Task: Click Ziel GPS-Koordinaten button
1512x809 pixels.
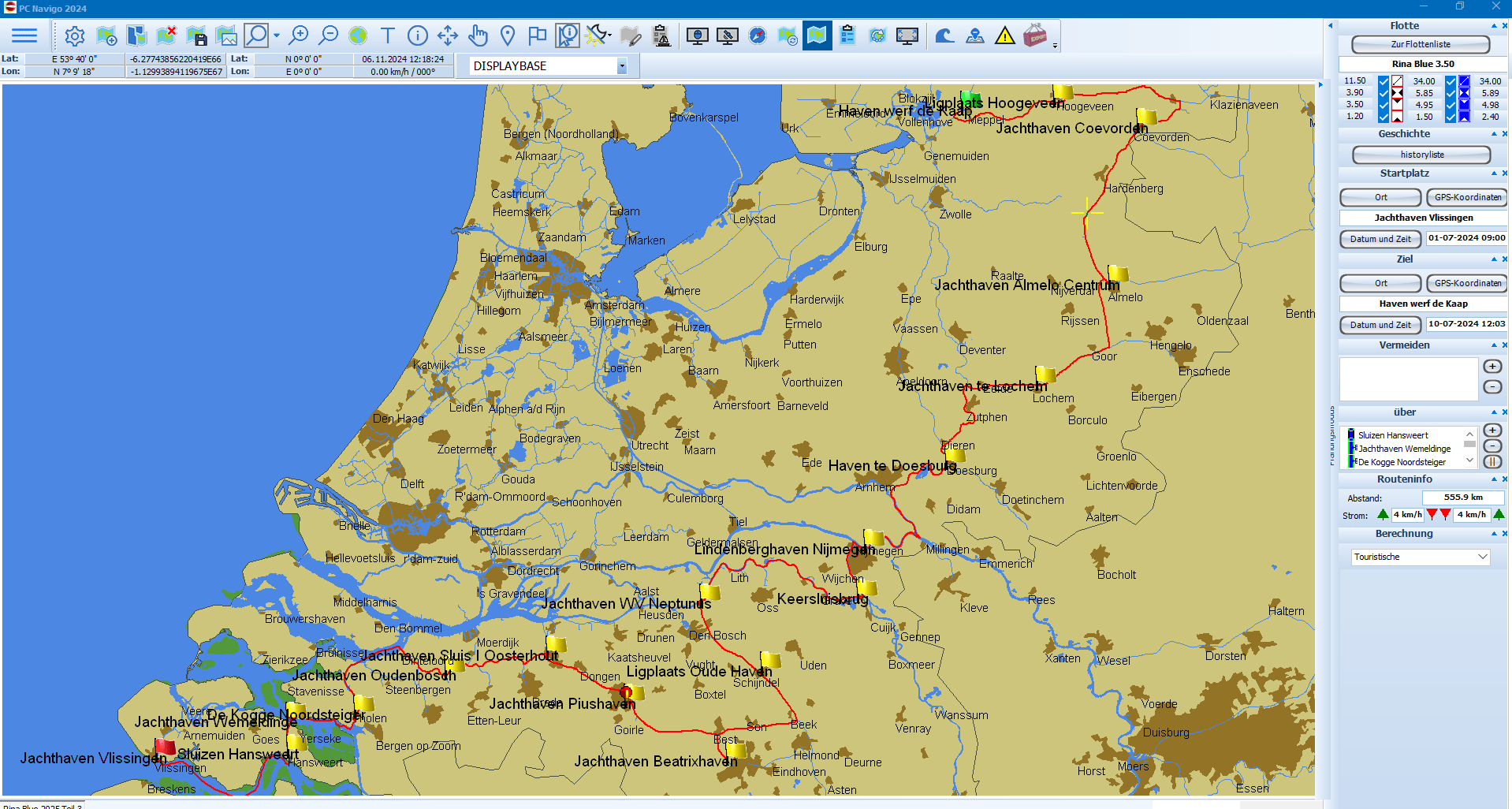Action: click(1467, 283)
